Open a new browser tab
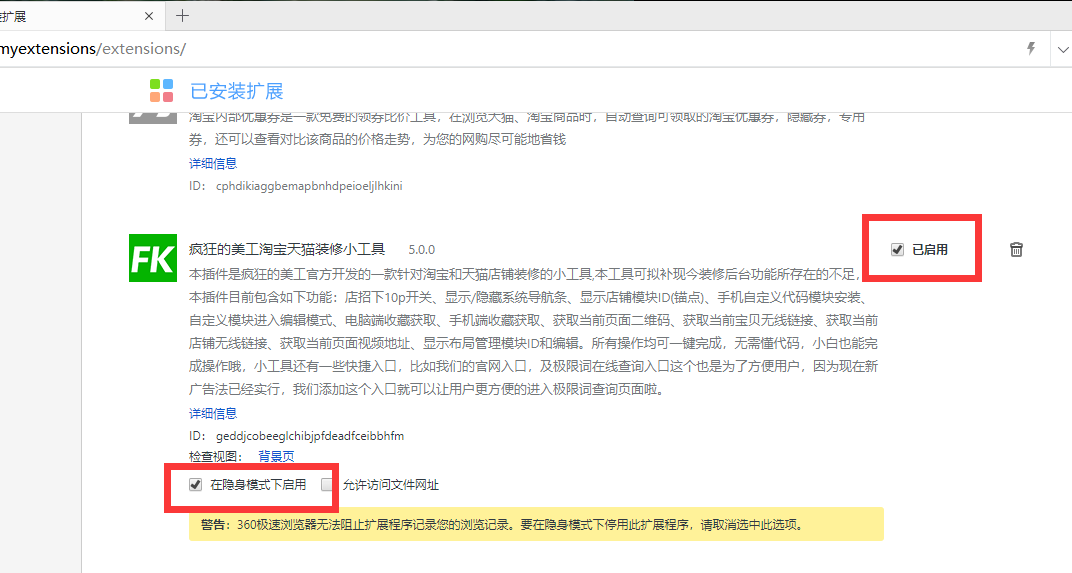Viewport: 1072px width, 573px height. pos(182,16)
